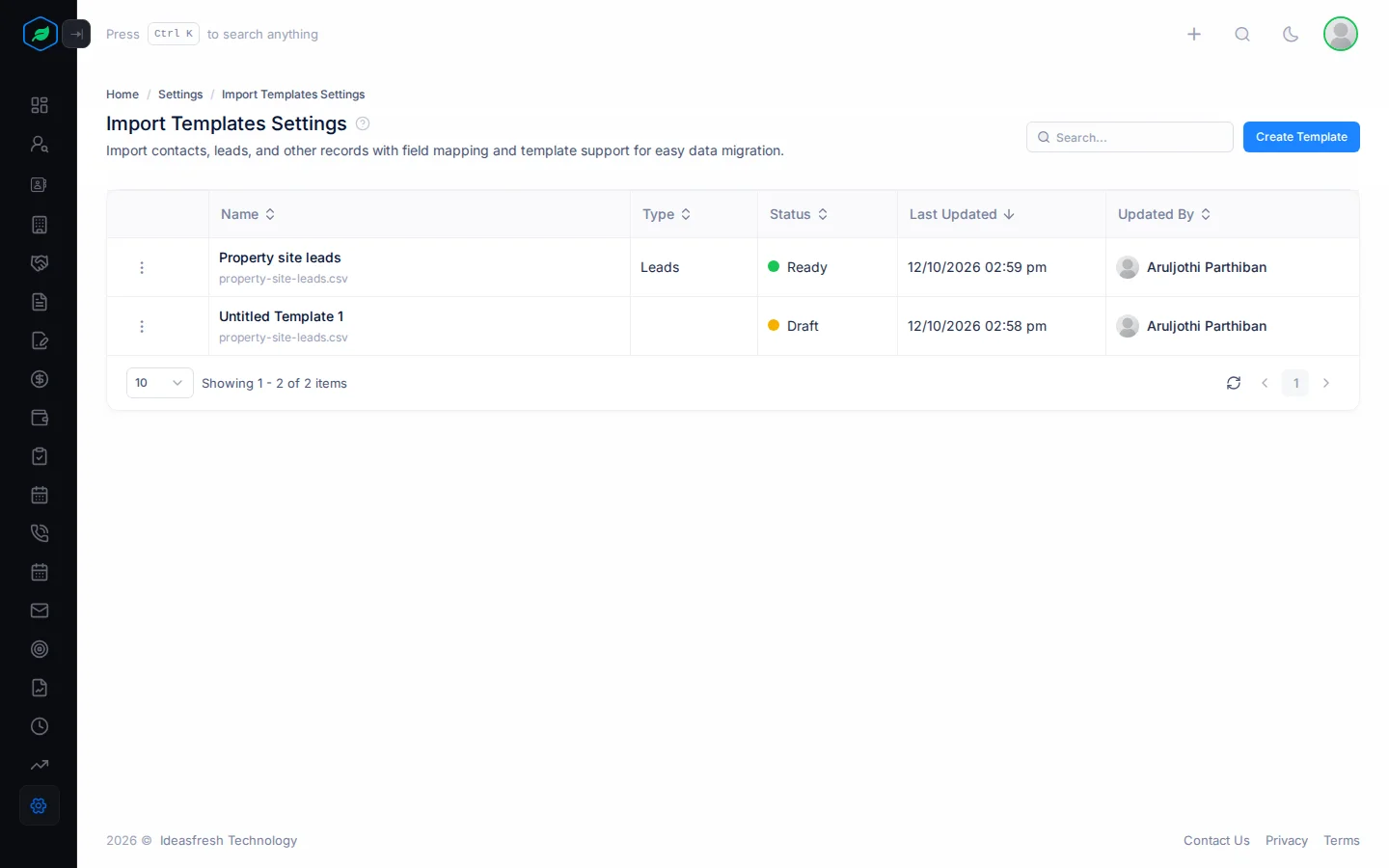Click Ideasfresh Technology footer text
This screenshot has height=868, width=1389.
229,841
